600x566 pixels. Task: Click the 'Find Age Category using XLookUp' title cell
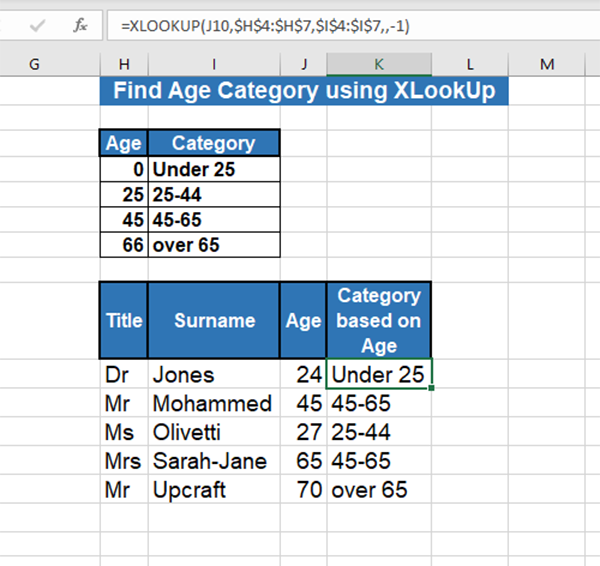[x=304, y=92]
